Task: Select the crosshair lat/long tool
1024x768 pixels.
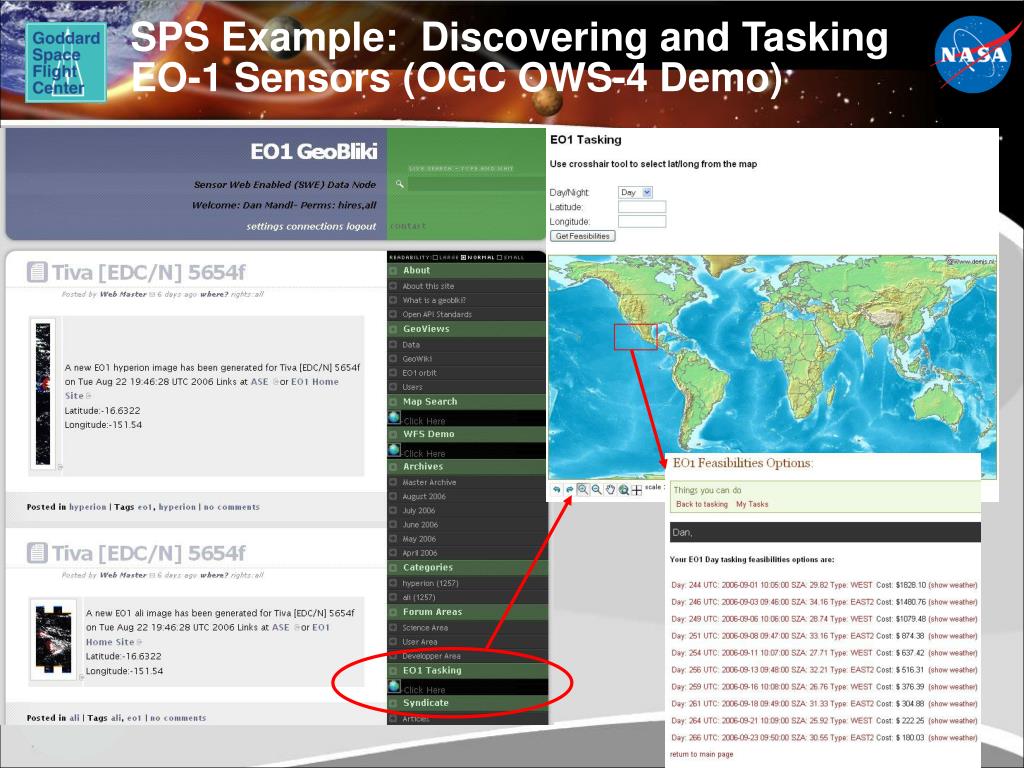Action: coord(637,490)
